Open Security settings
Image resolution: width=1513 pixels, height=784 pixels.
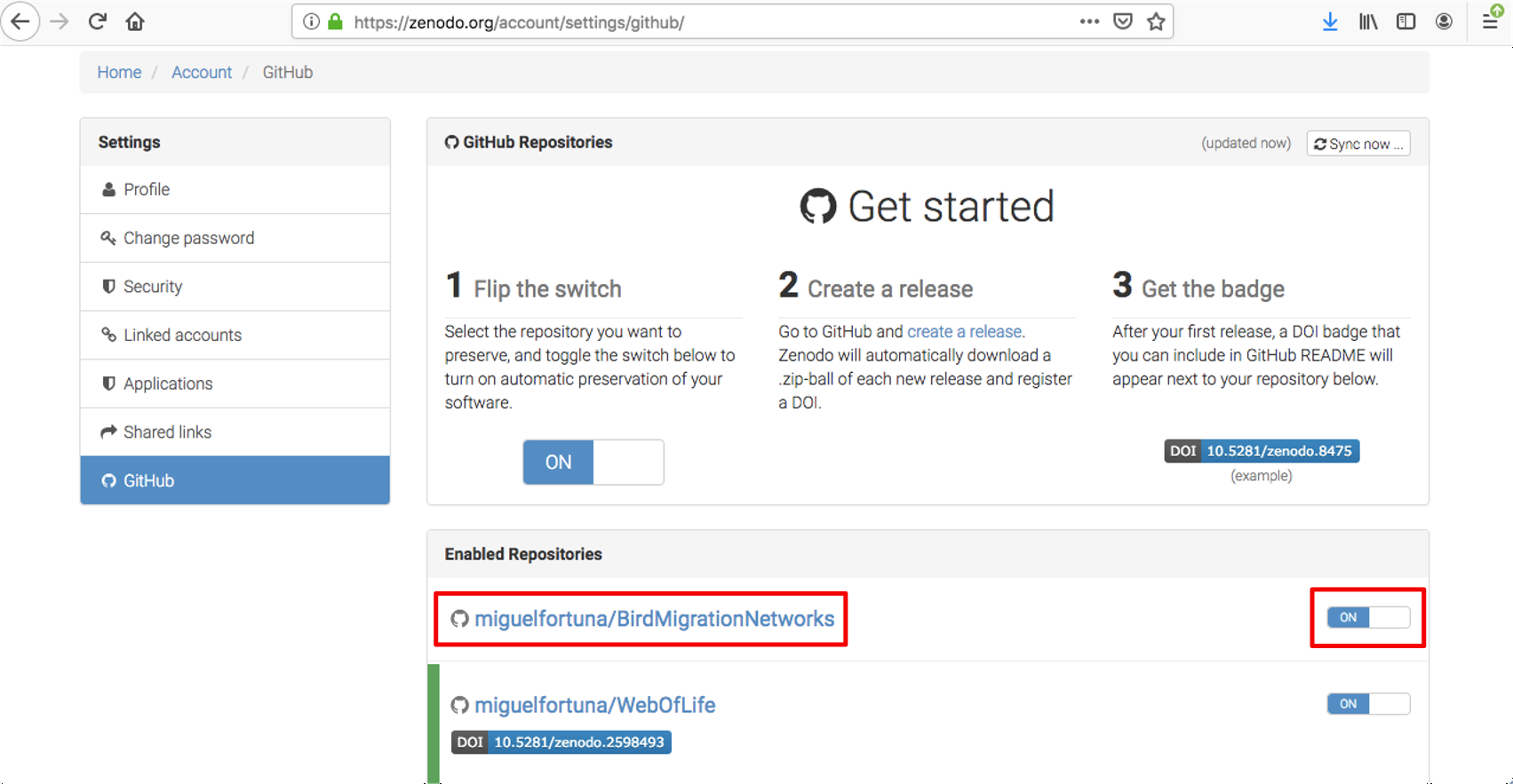[x=235, y=287]
